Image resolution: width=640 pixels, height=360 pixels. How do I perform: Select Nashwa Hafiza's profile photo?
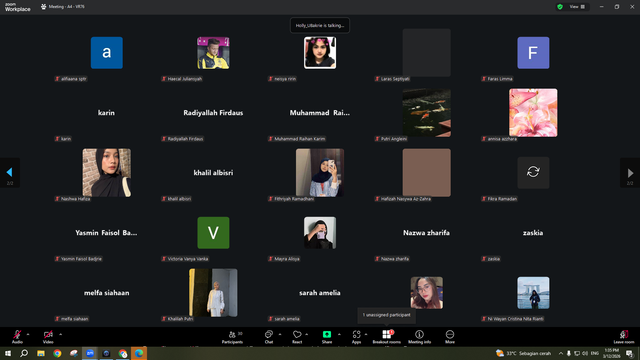[x=107, y=173]
